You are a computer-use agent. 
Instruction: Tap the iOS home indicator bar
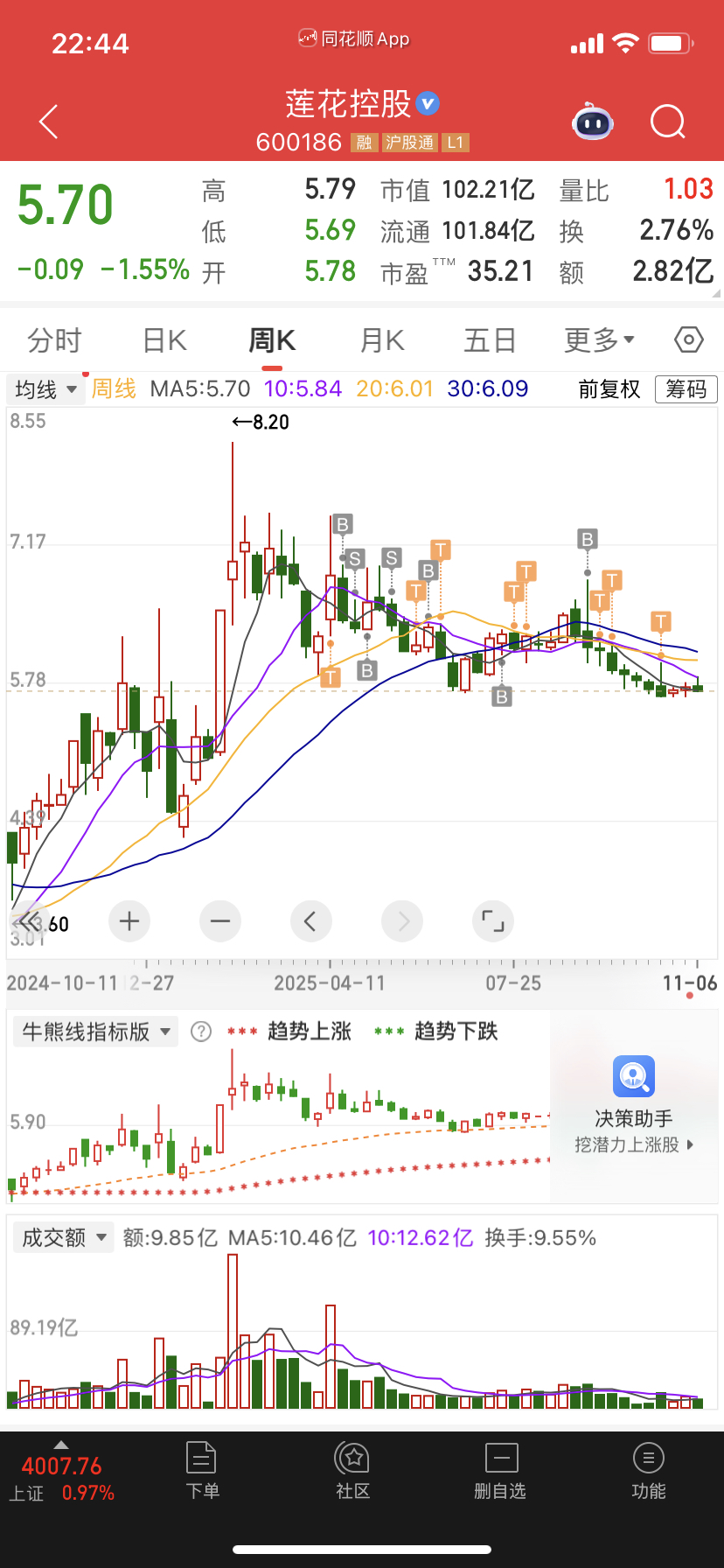coord(362,1550)
